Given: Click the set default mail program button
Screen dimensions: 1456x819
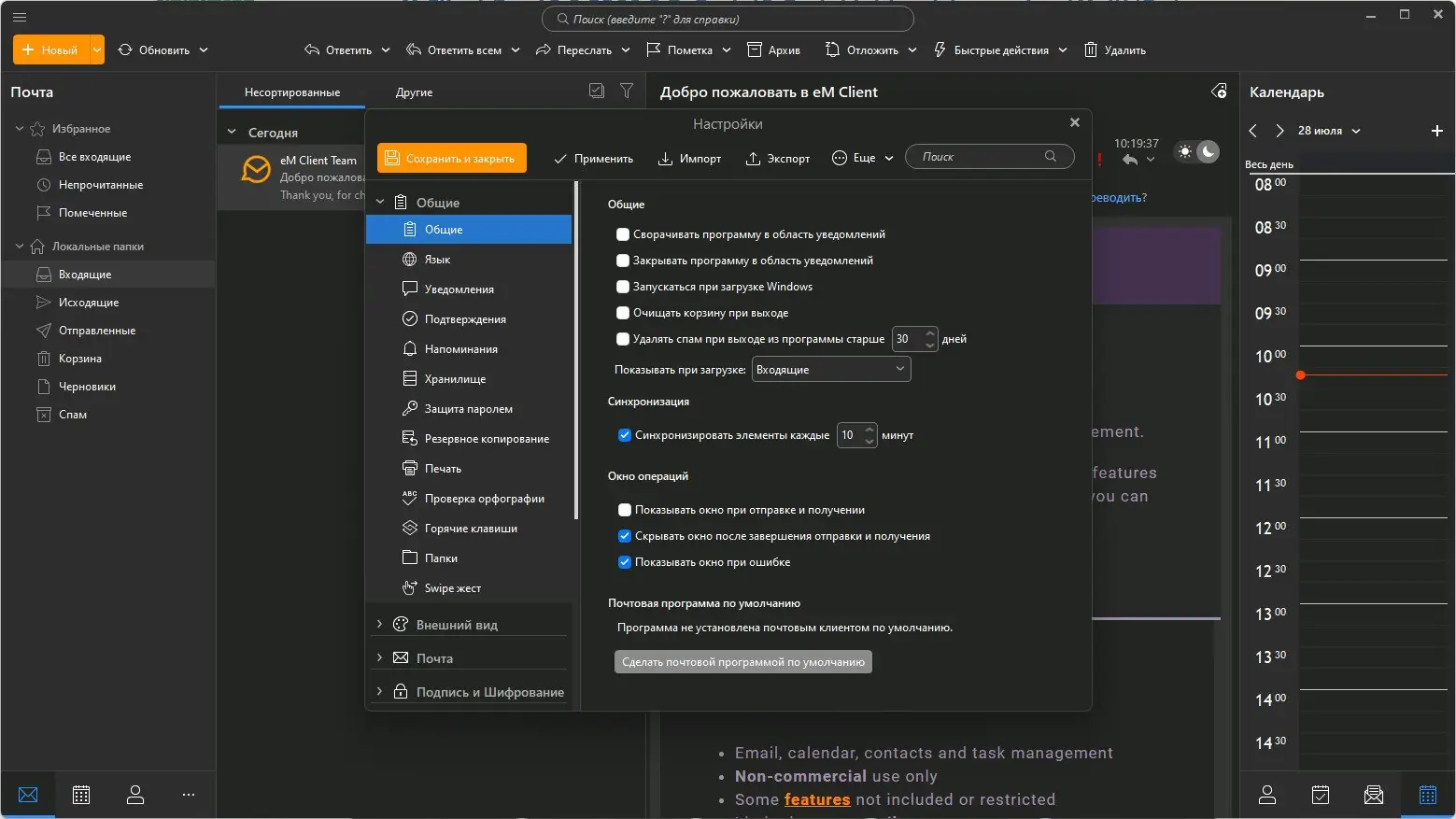Looking at the screenshot, I should point(742,662).
